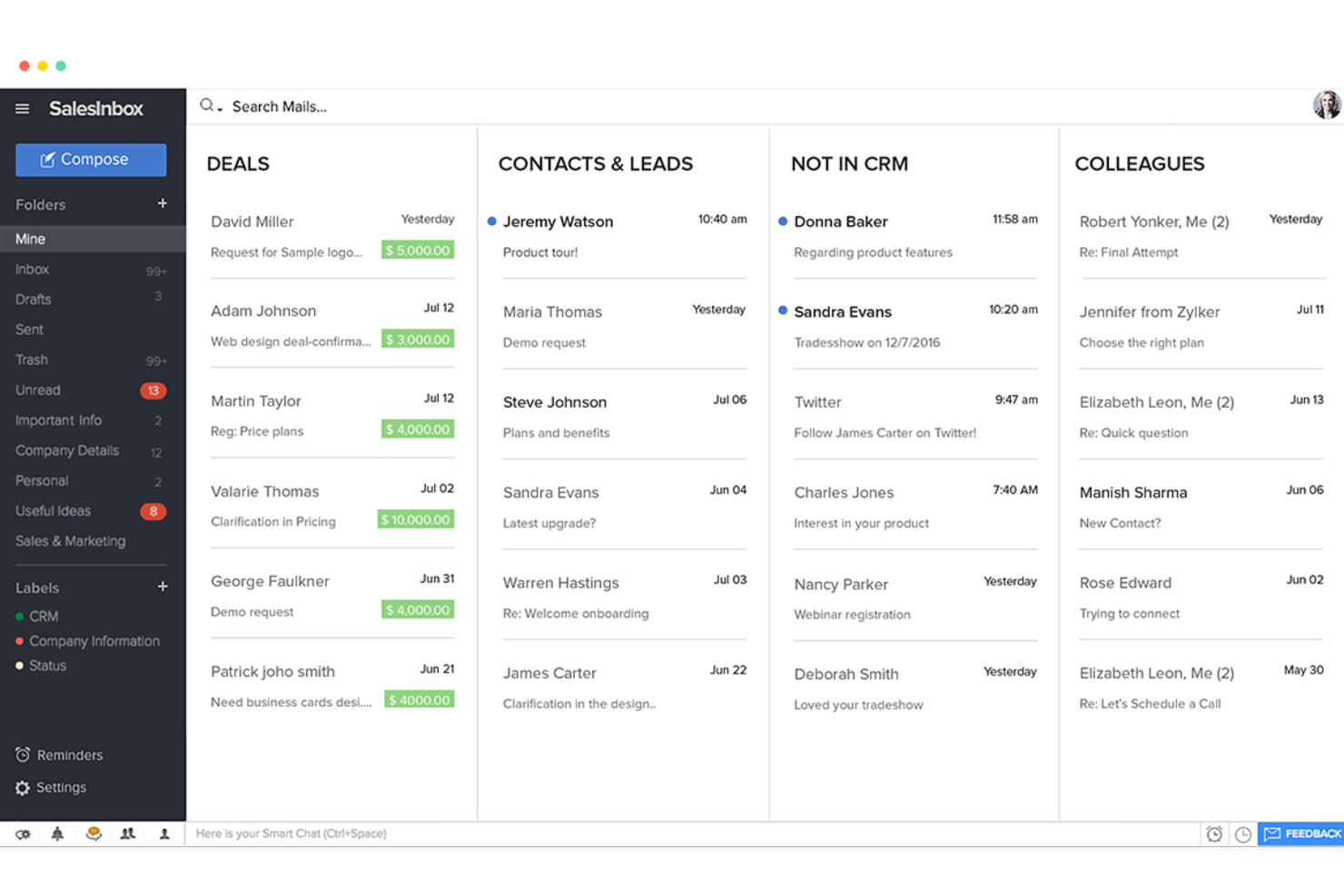Screen dimensions: 1344x896
Task: Click the $5,000.00 deal amount tag
Action: coord(418,251)
